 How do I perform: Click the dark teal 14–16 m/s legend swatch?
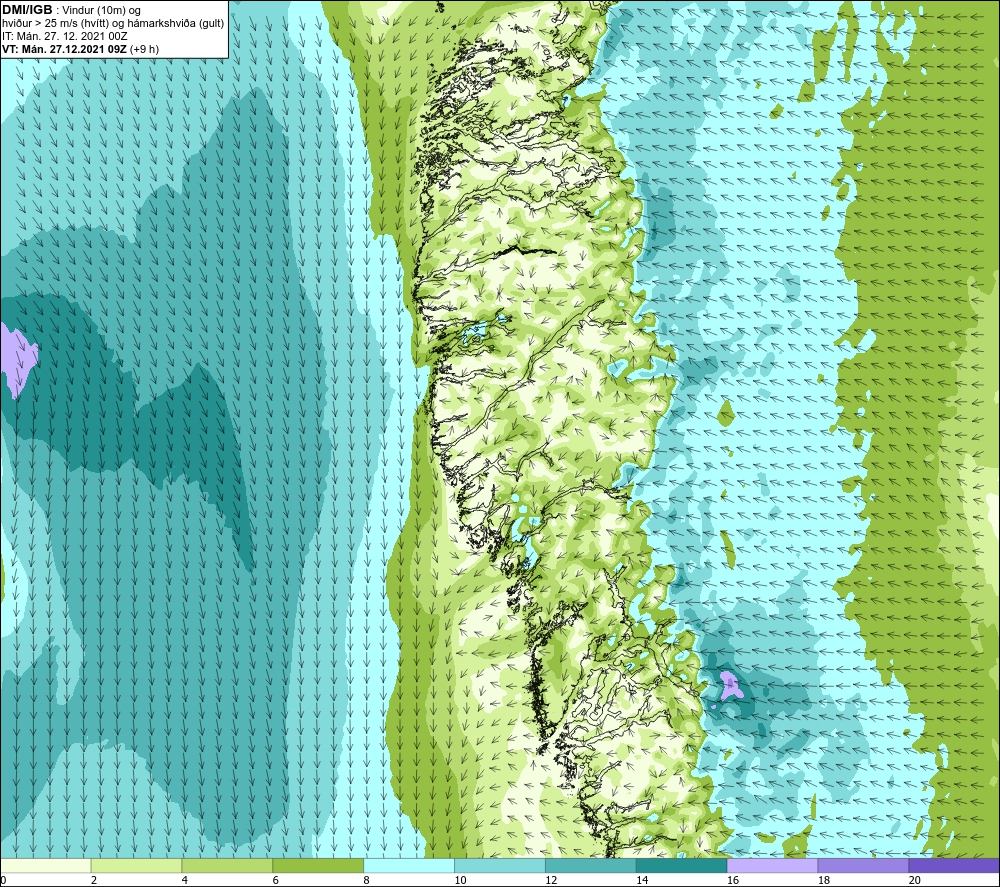(x=681, y=865)
